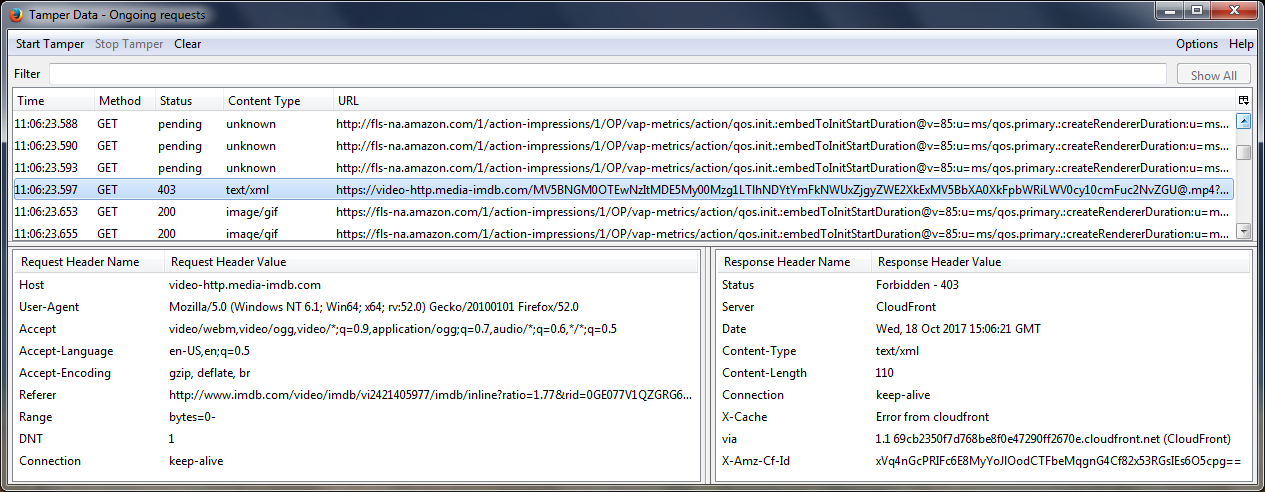Select the X-Amz-Cf-Id response header row
Screen dimensions: 1265x492
(x=984, y=461)
